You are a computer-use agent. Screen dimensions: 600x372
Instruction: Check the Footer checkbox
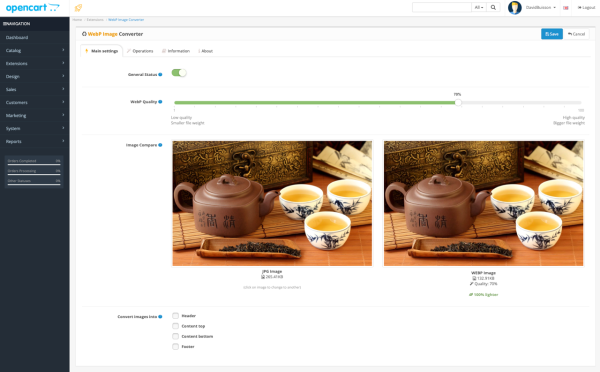(x=175, y=347)
